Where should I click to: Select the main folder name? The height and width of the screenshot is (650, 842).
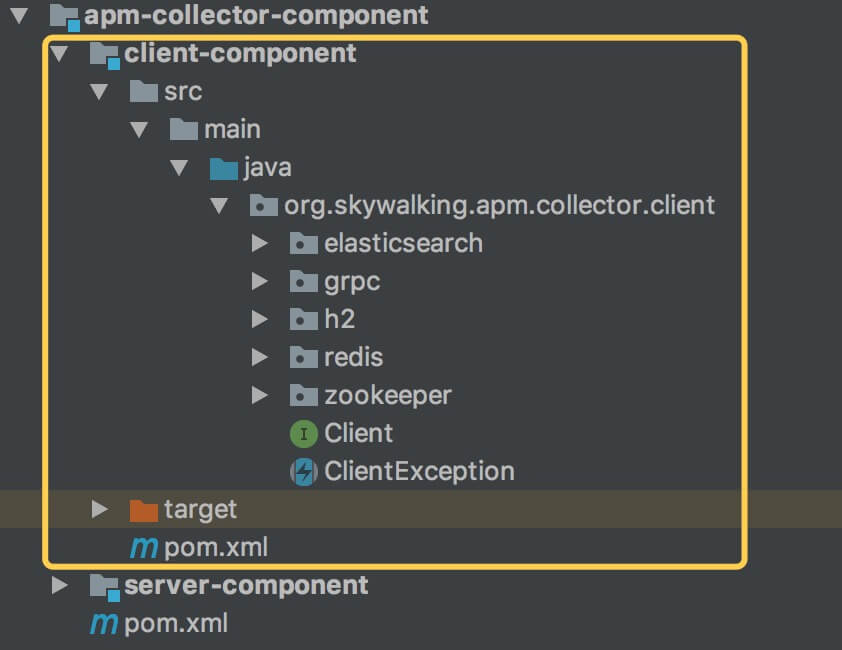coord(233,130)
